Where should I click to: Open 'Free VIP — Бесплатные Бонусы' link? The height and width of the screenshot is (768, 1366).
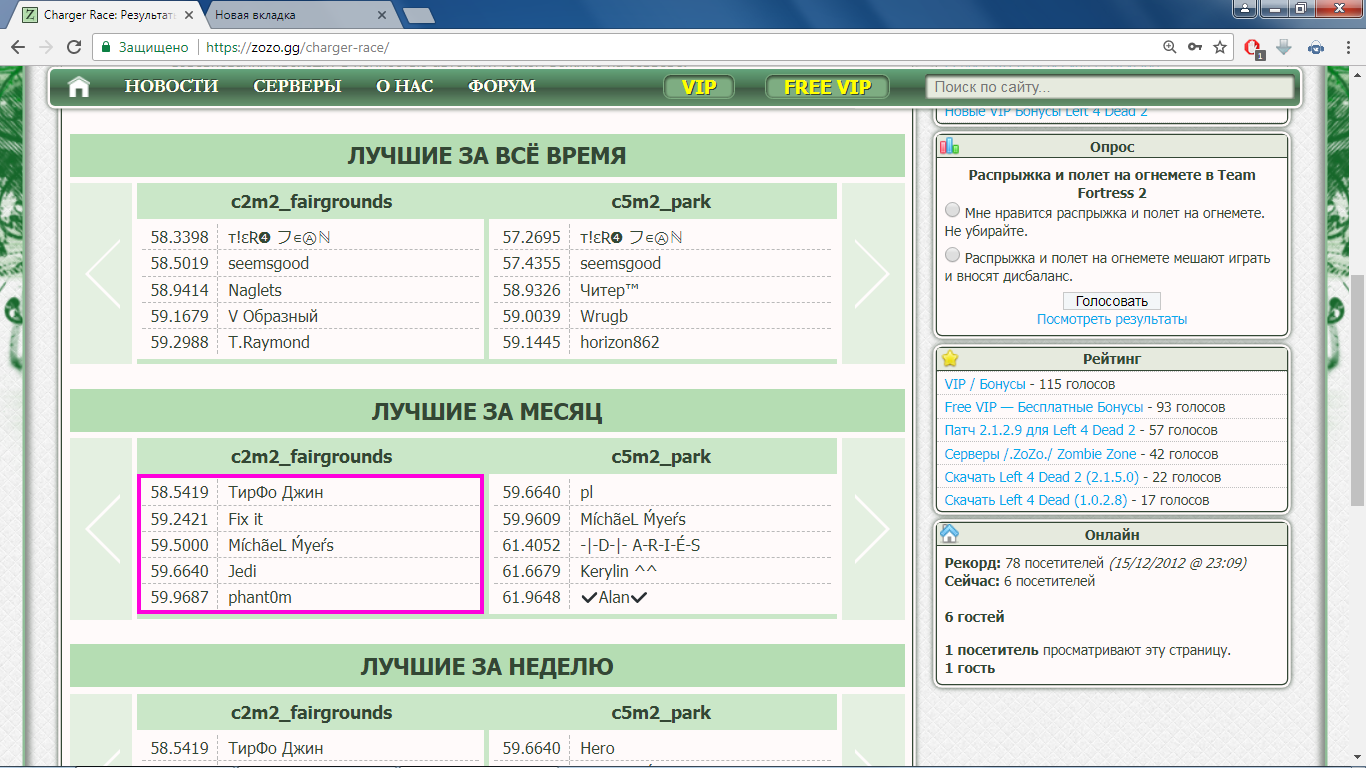click(1044, 407)
